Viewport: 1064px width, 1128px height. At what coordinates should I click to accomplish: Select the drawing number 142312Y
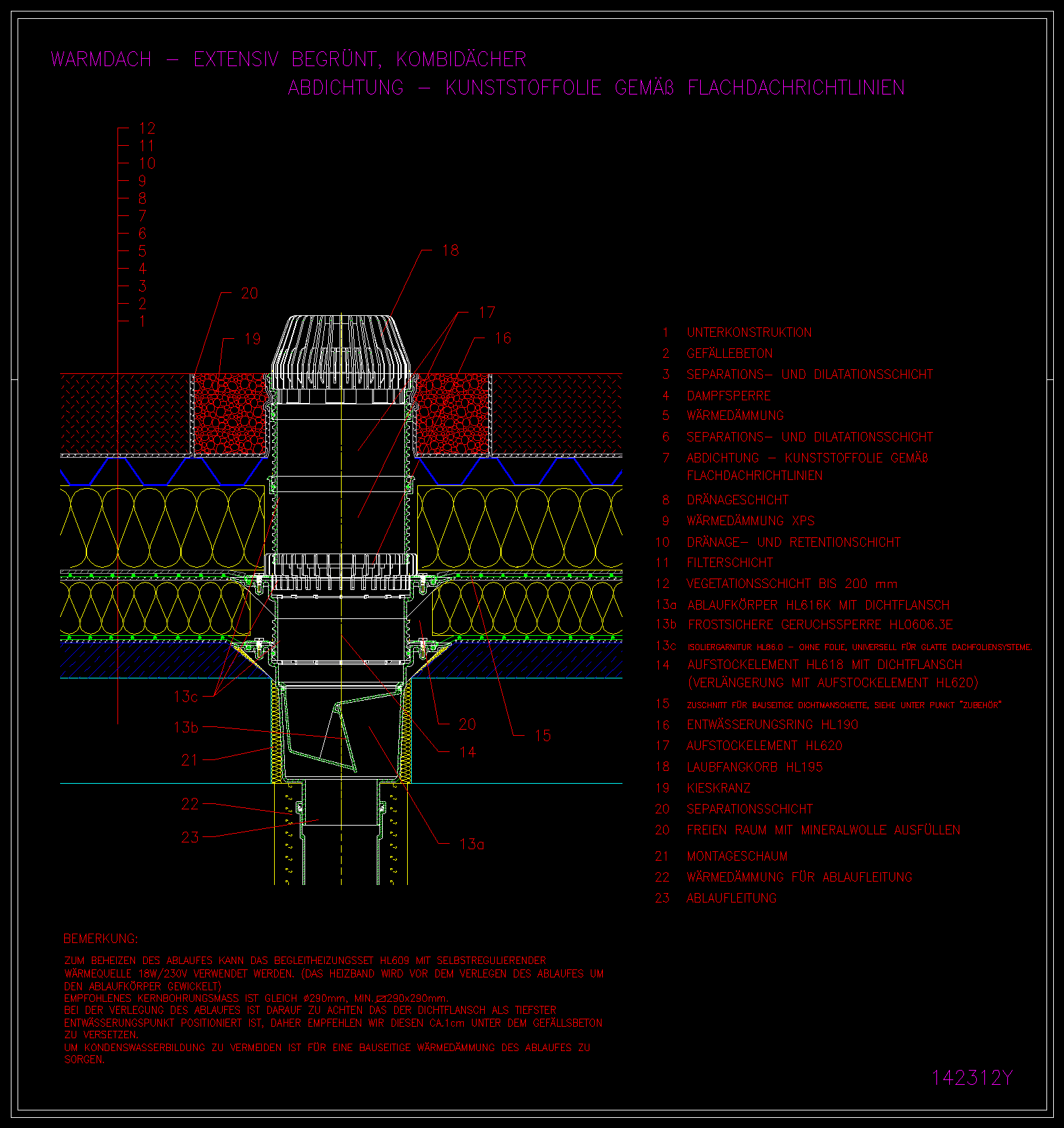(x=972, y=1078)
